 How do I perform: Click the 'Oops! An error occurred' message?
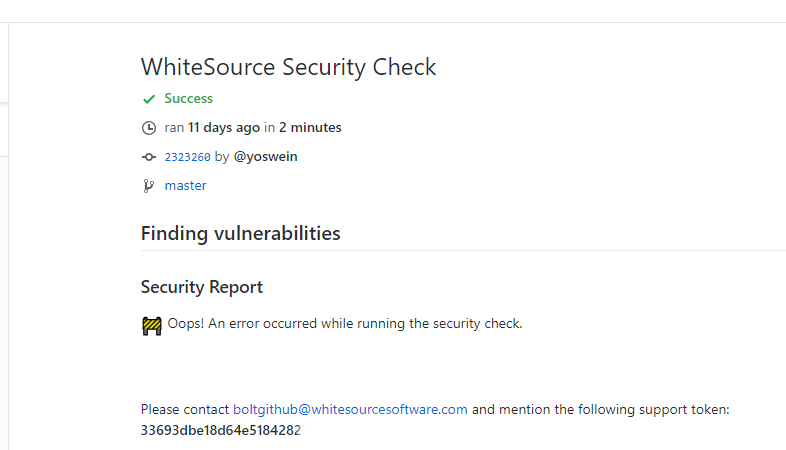(x=345, y=324)
